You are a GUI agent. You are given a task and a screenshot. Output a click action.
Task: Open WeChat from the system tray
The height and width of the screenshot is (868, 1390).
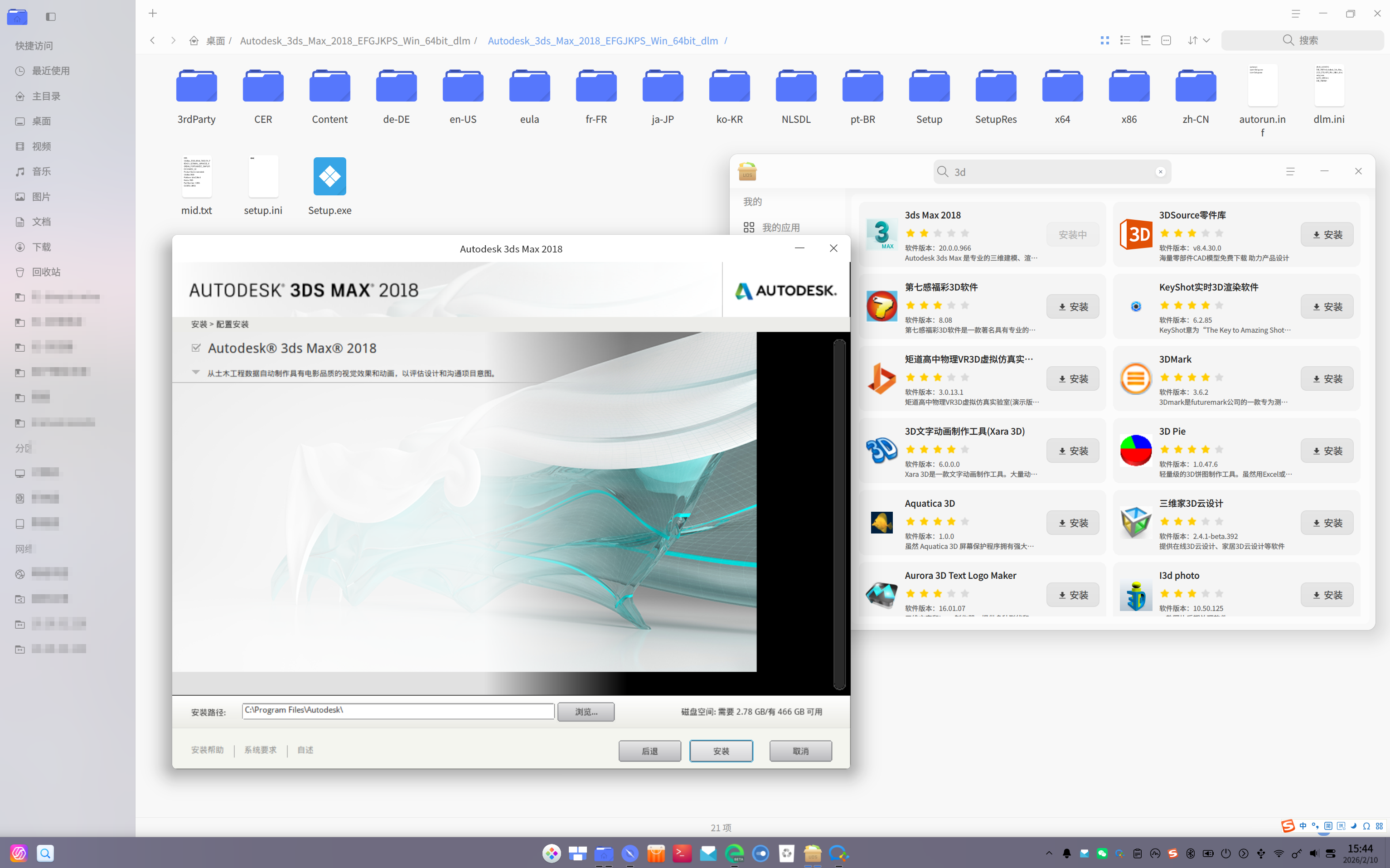tap(1102, 853)
